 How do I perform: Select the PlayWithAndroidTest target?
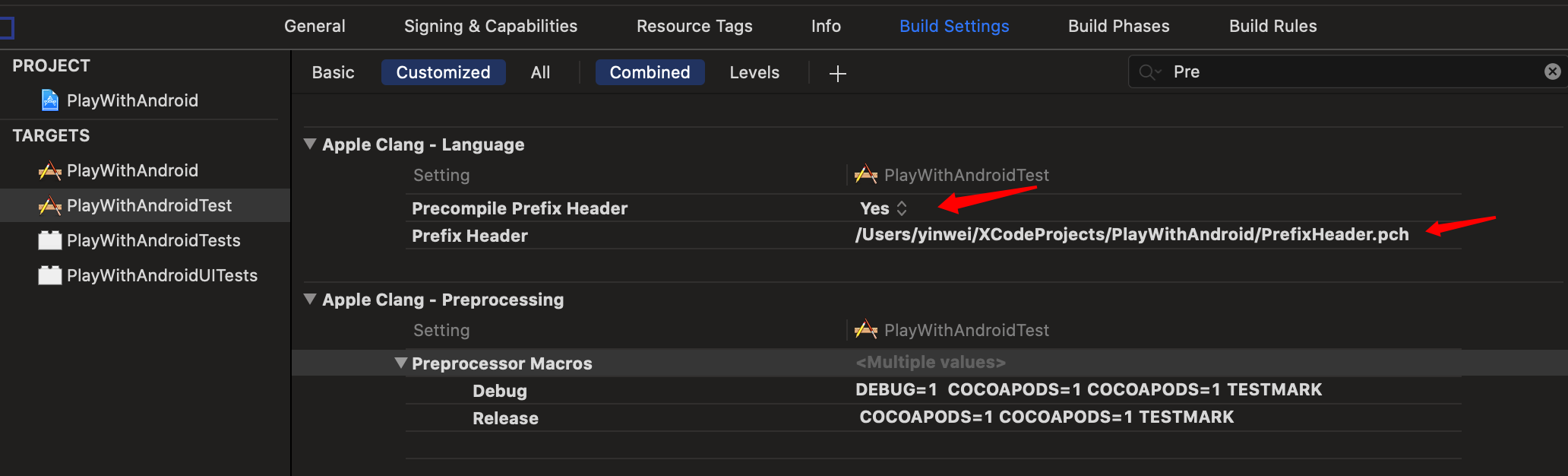tap(145, 205)
